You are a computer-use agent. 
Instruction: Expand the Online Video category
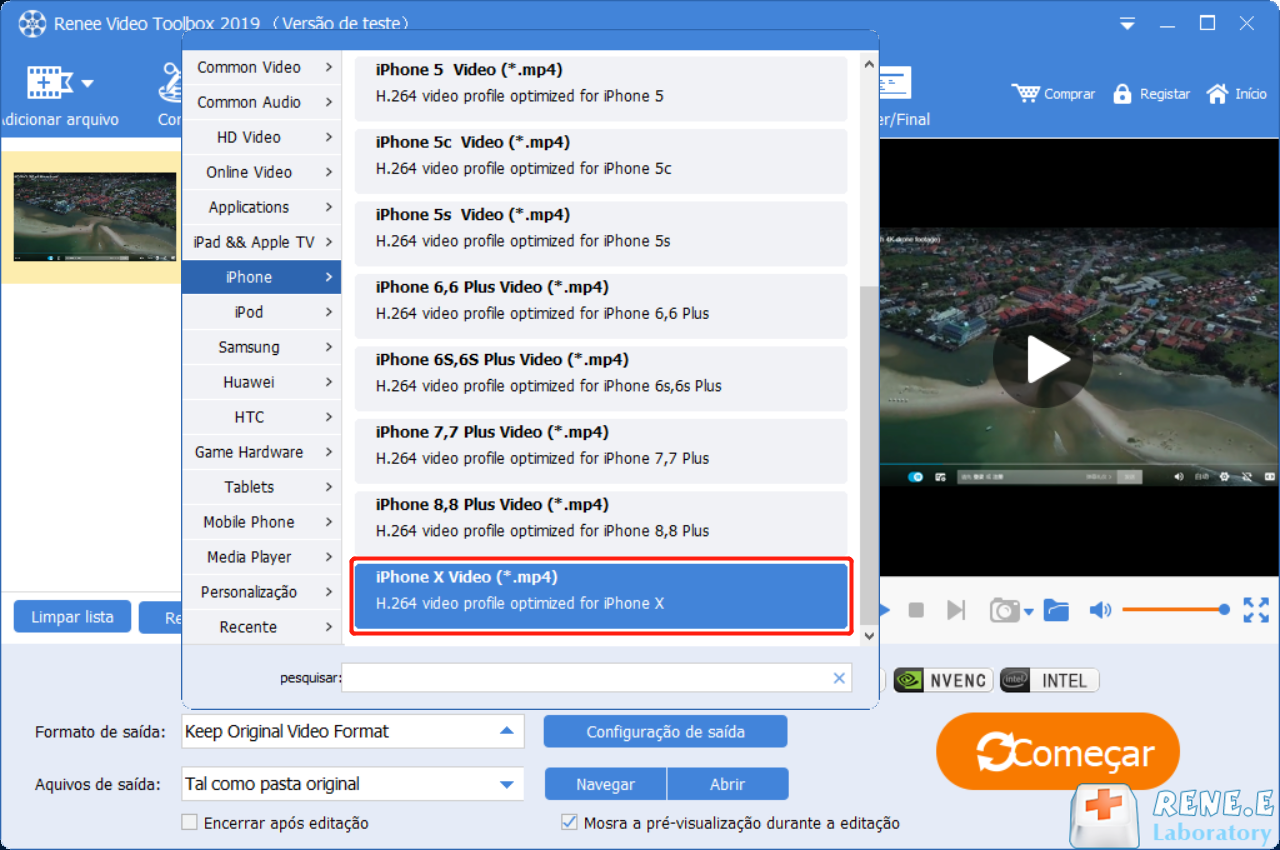(261, 172)
